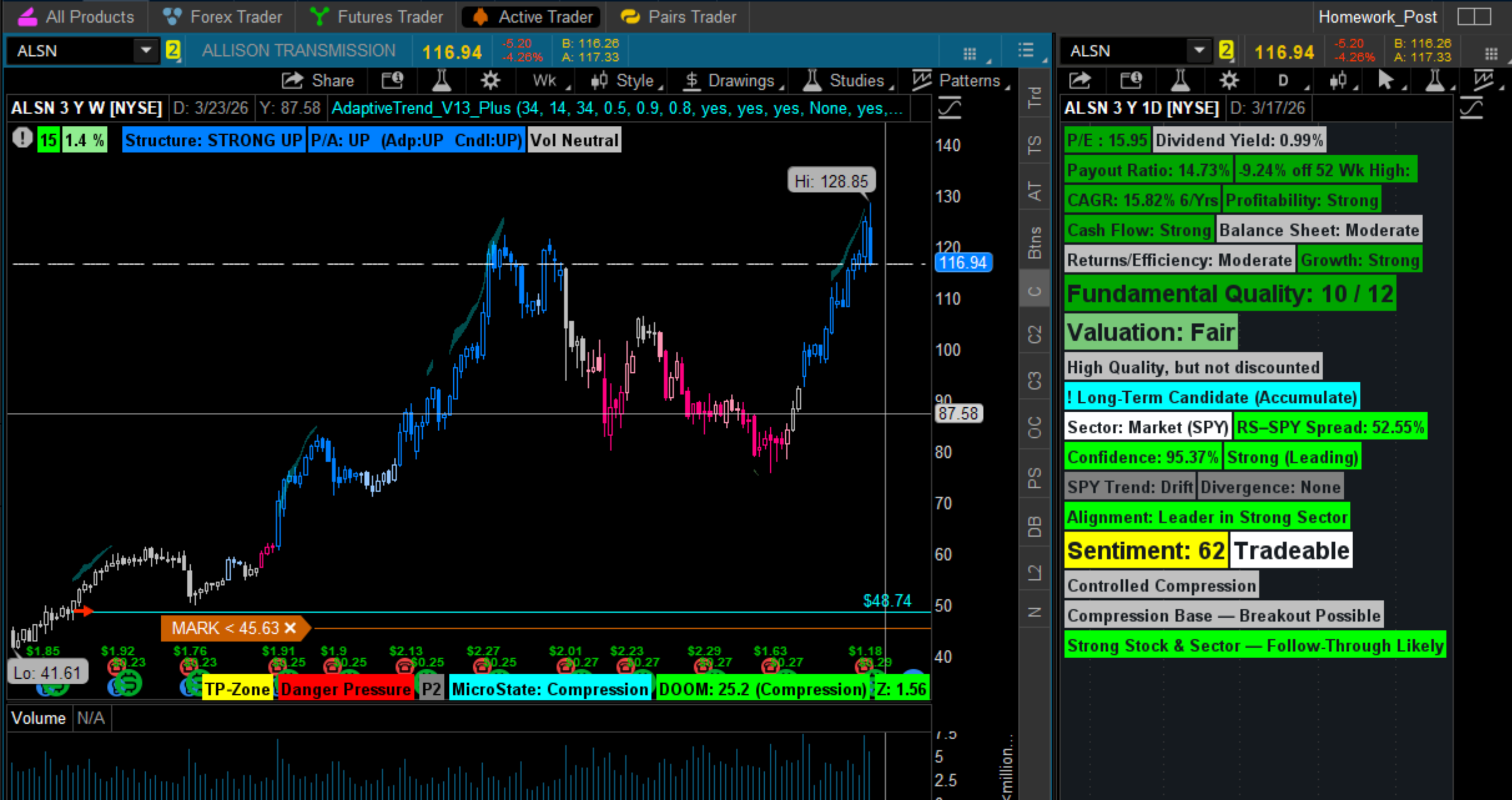Click the exclamation alert icon on chart

coord(22,139)
